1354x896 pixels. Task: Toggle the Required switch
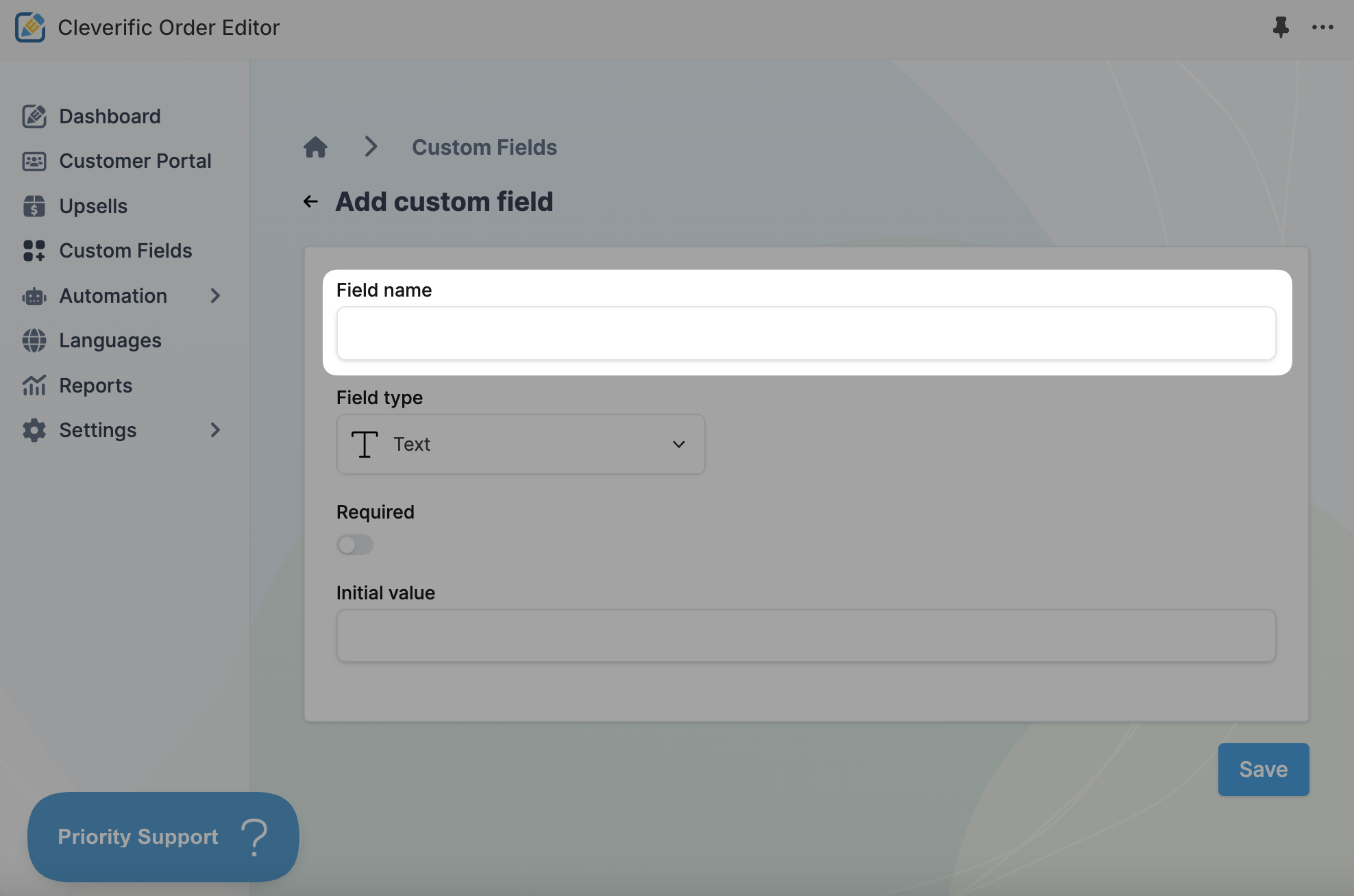355,545
